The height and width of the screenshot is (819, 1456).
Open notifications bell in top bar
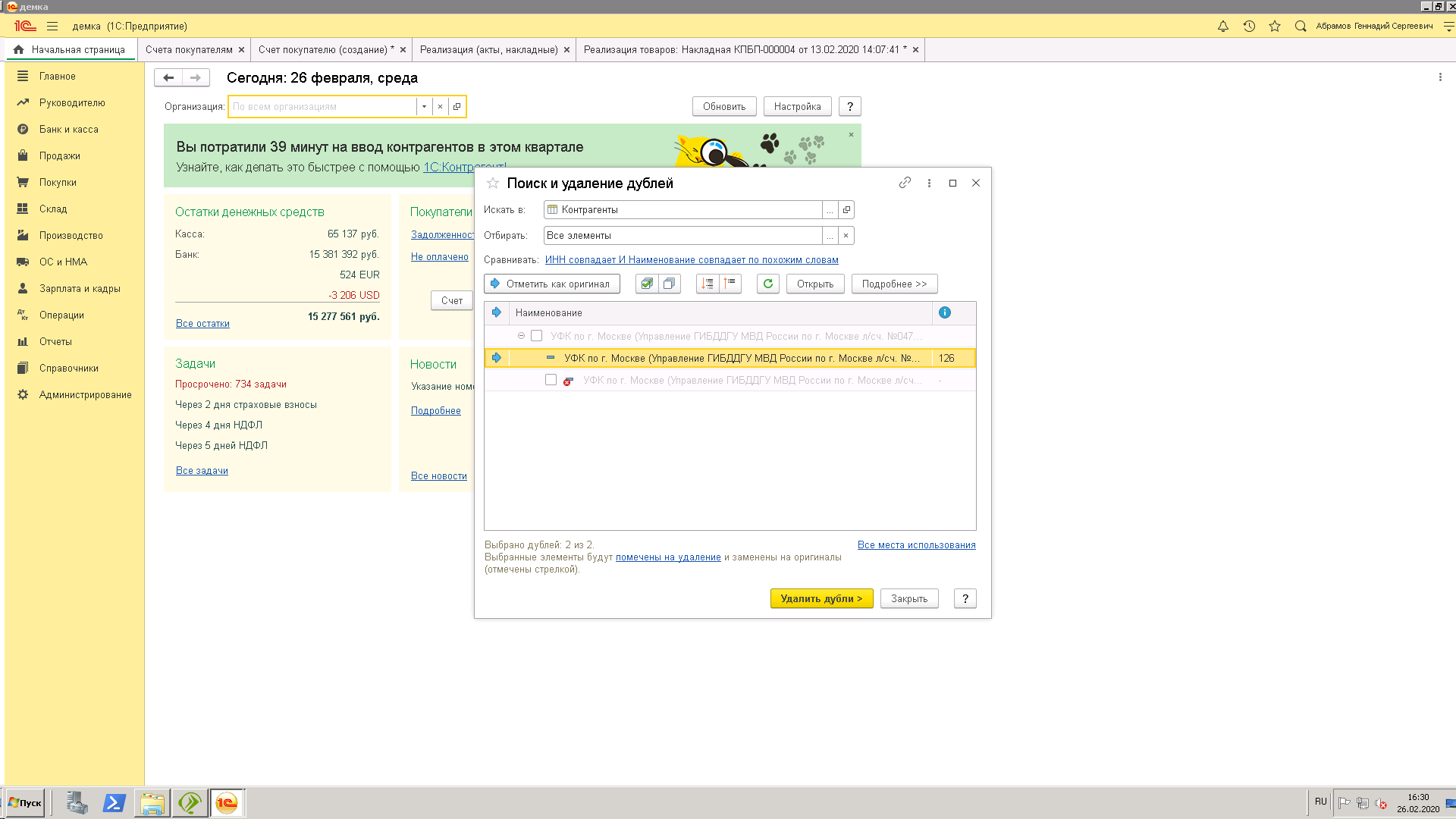coord(1223,26)
